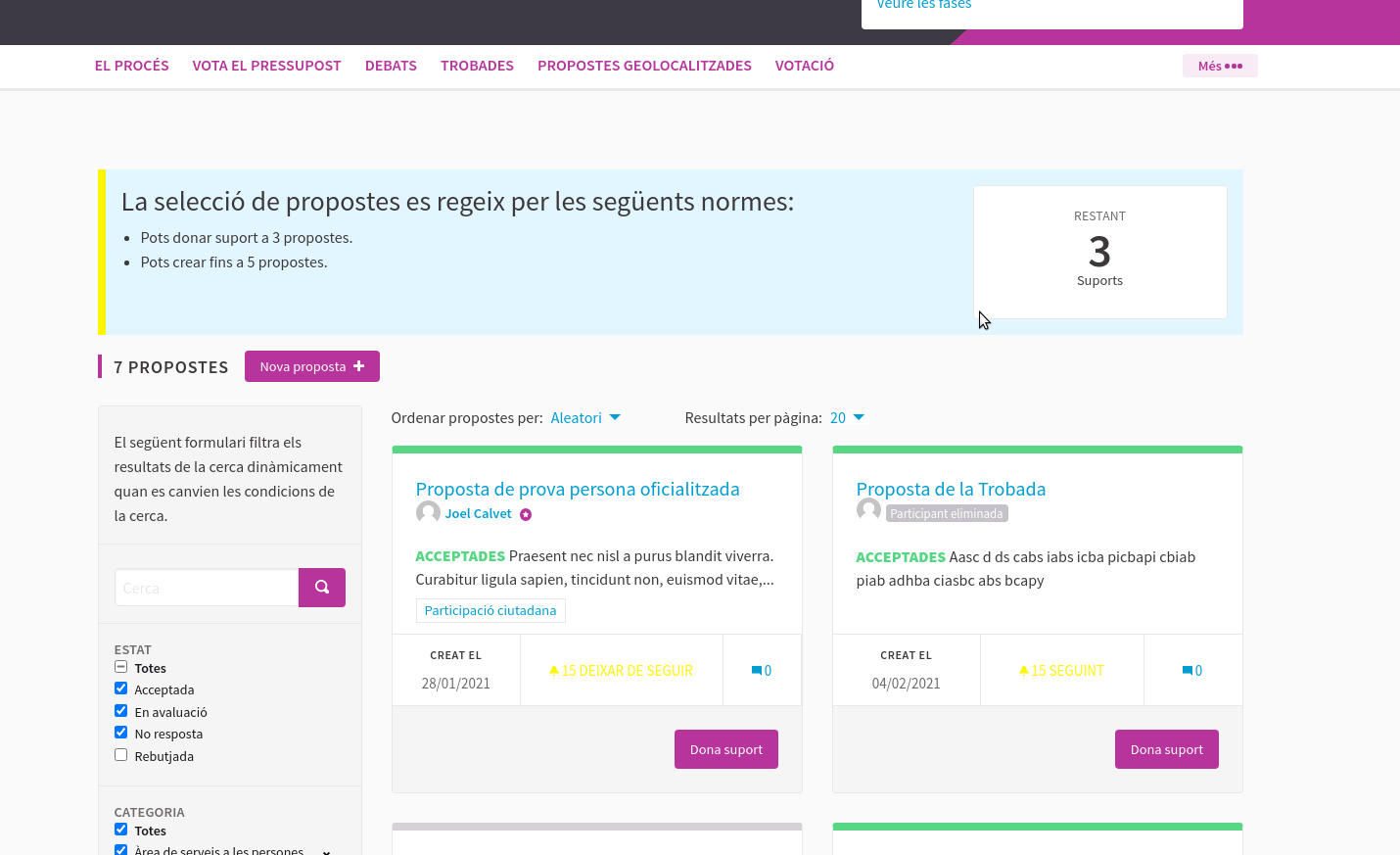The width and height of the screenshot is (1400, 855).
Task: Click the 15 DEIXAR DE SEGUIR unfollow icon
Action: [x=555, y=670]
